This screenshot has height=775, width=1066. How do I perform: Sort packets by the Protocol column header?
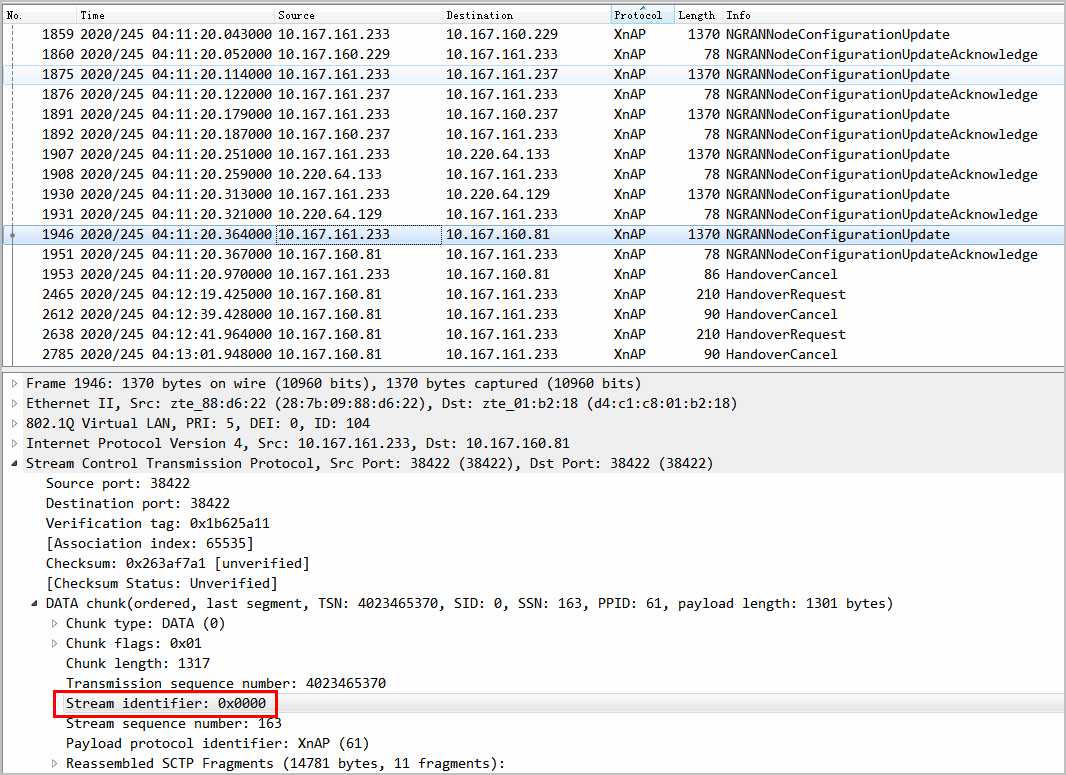coord(638,15)
